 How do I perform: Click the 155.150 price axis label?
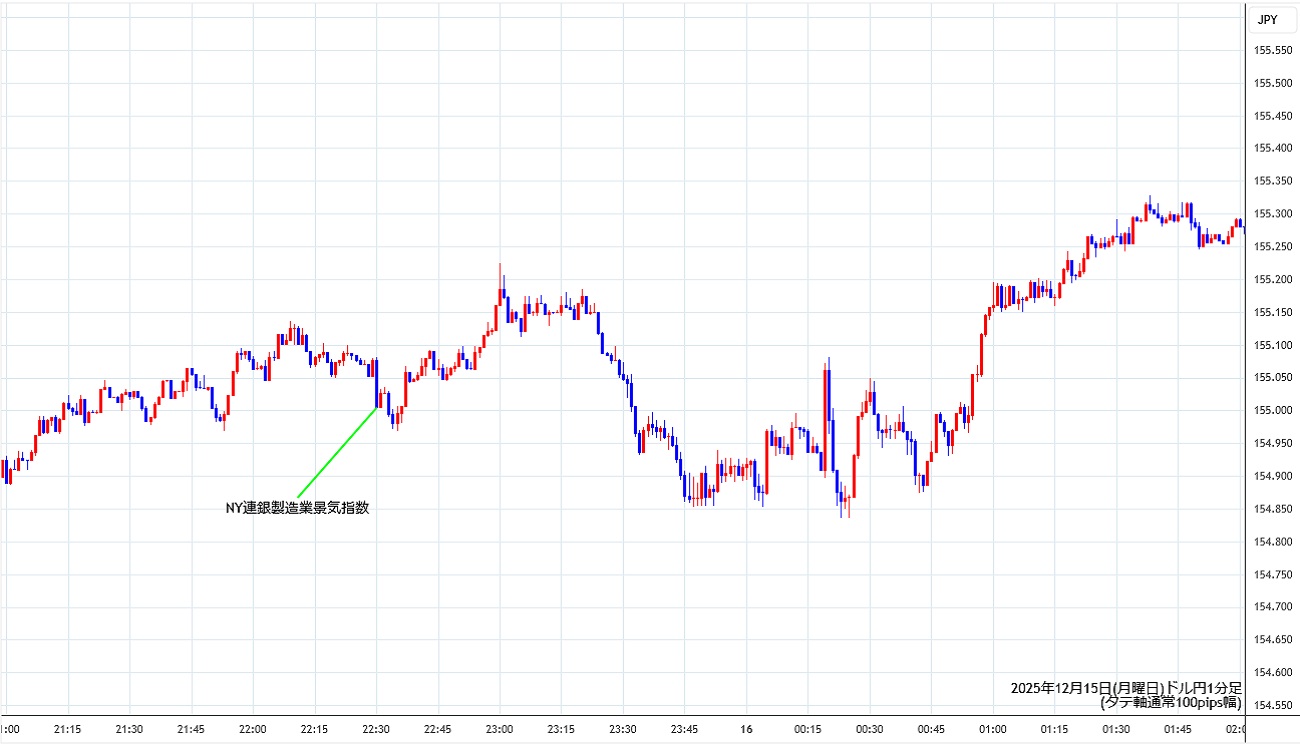coord(1273,313)
